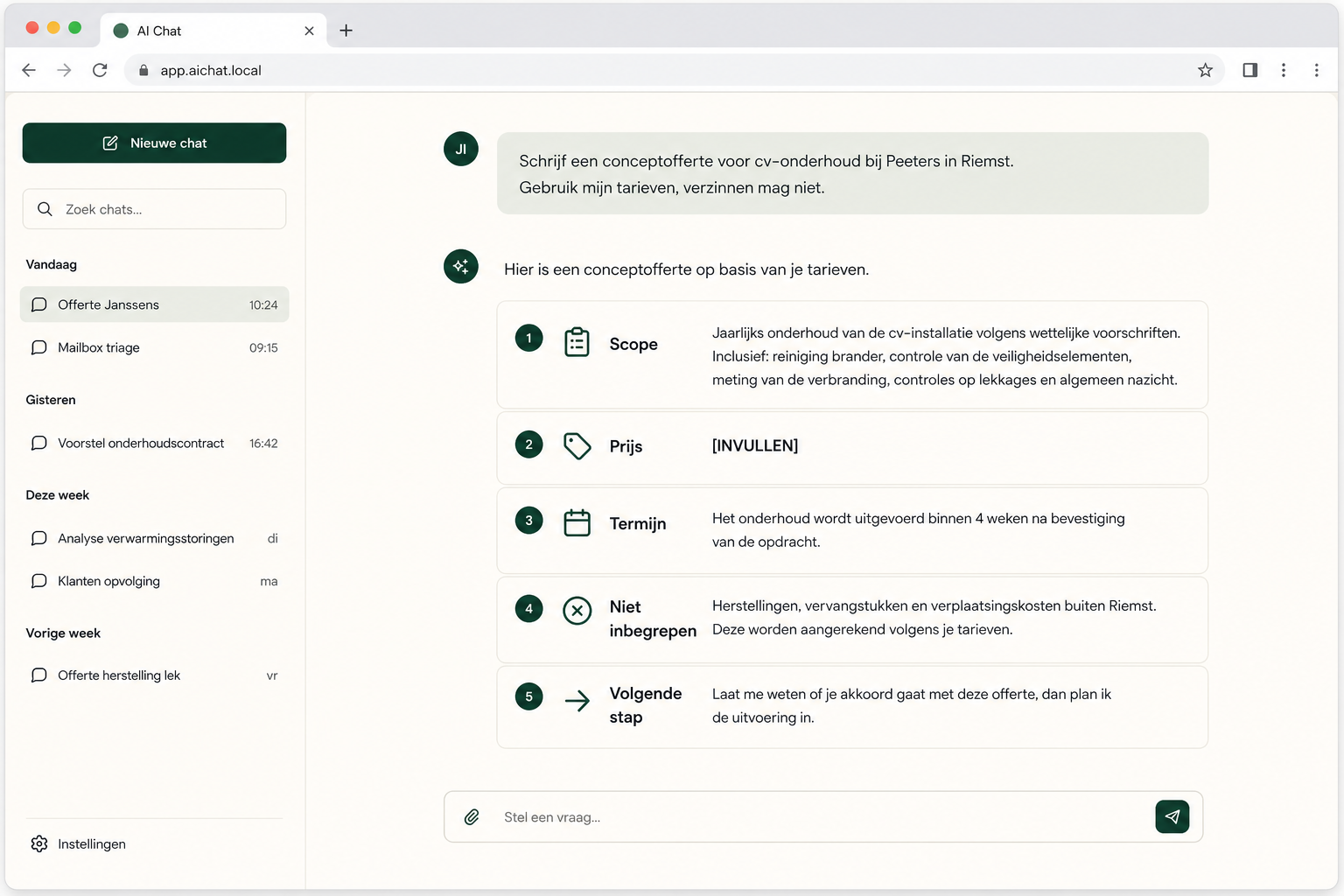Click the rightmost browser toolbar dots icon
Viewport: 1344px width, 896px height.
pyautogui.click(x=1316, y=70)
